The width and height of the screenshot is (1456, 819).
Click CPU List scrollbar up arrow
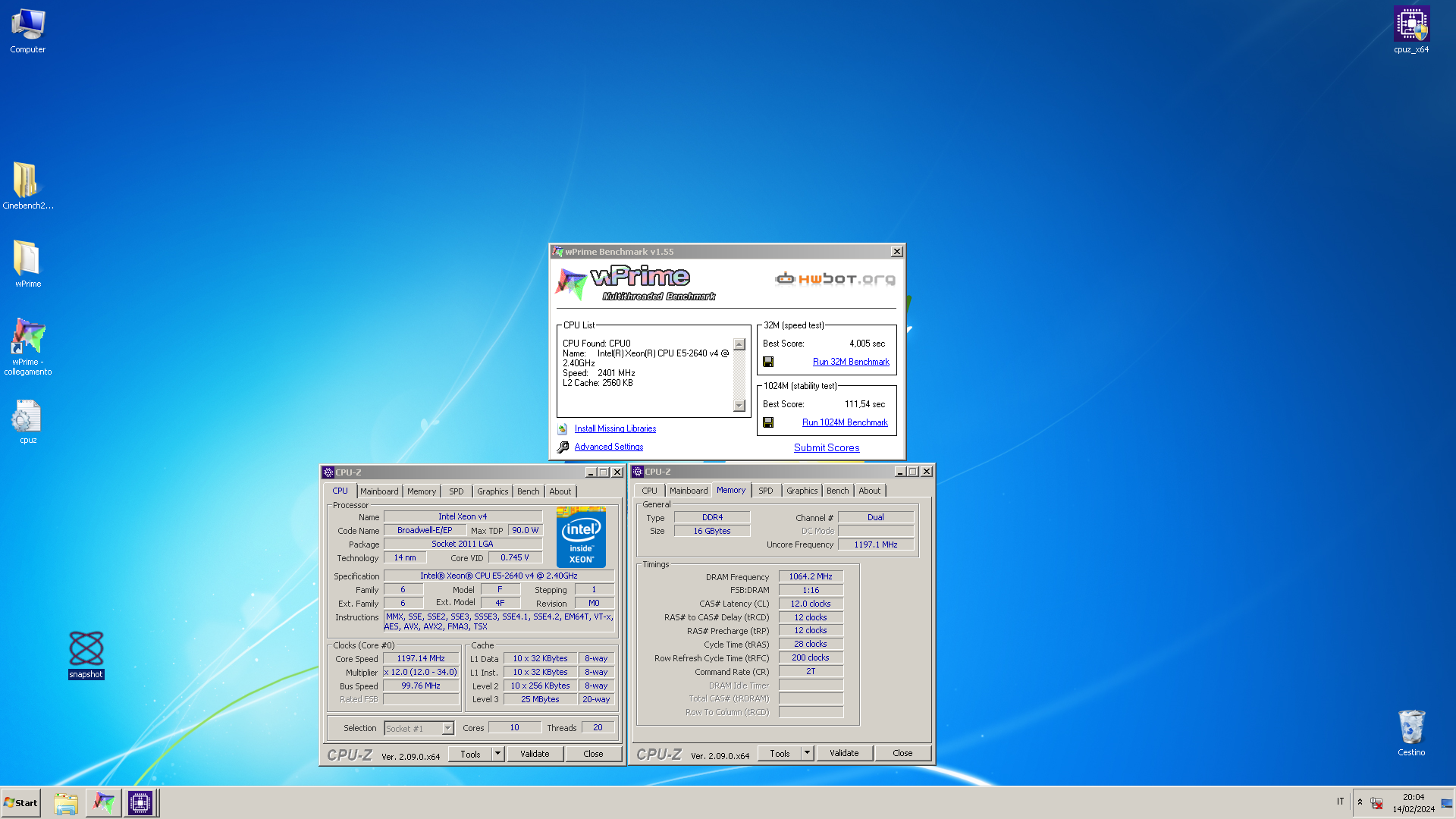(739, 344)
